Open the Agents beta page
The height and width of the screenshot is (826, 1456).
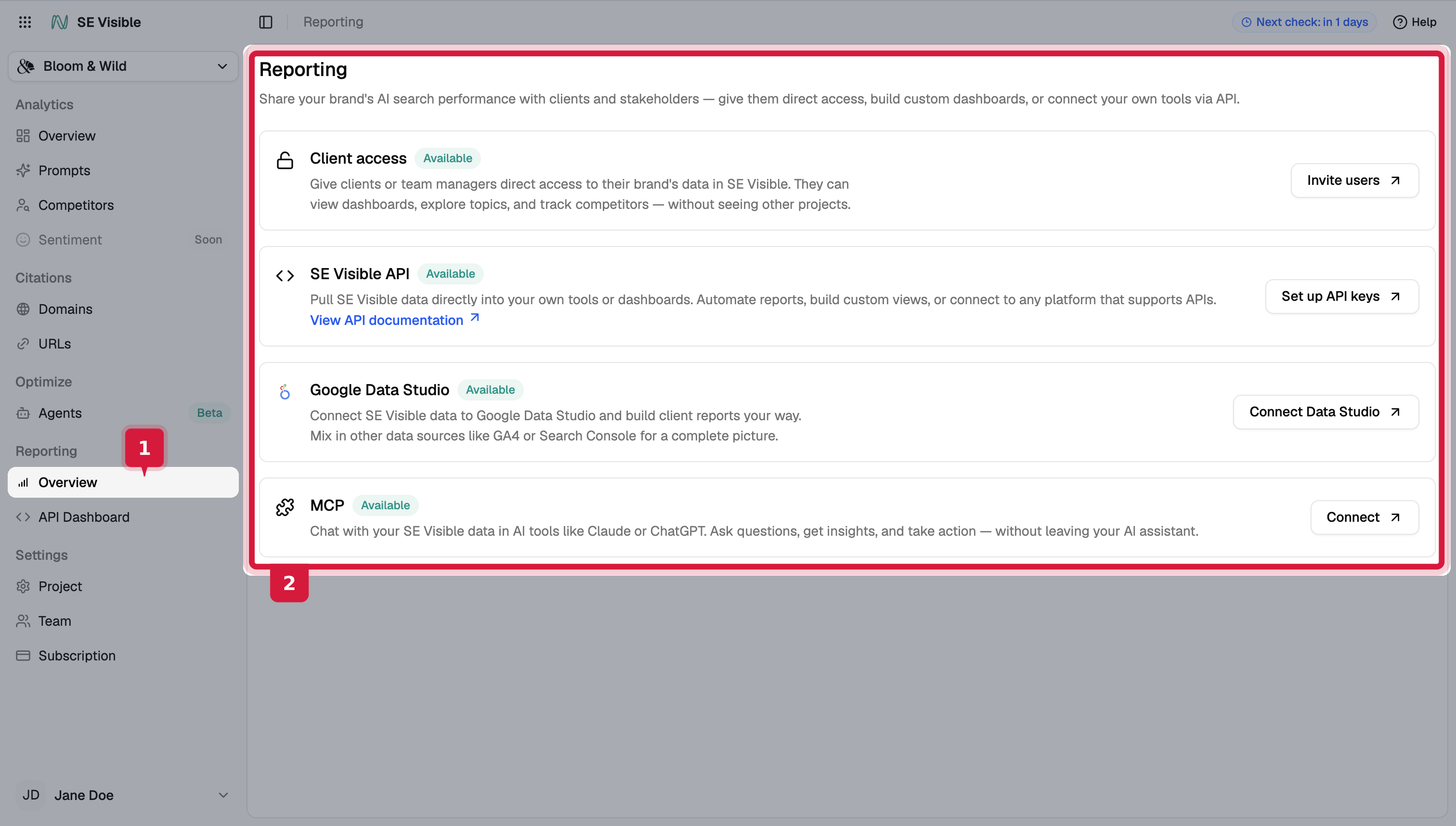pos(123,413)
